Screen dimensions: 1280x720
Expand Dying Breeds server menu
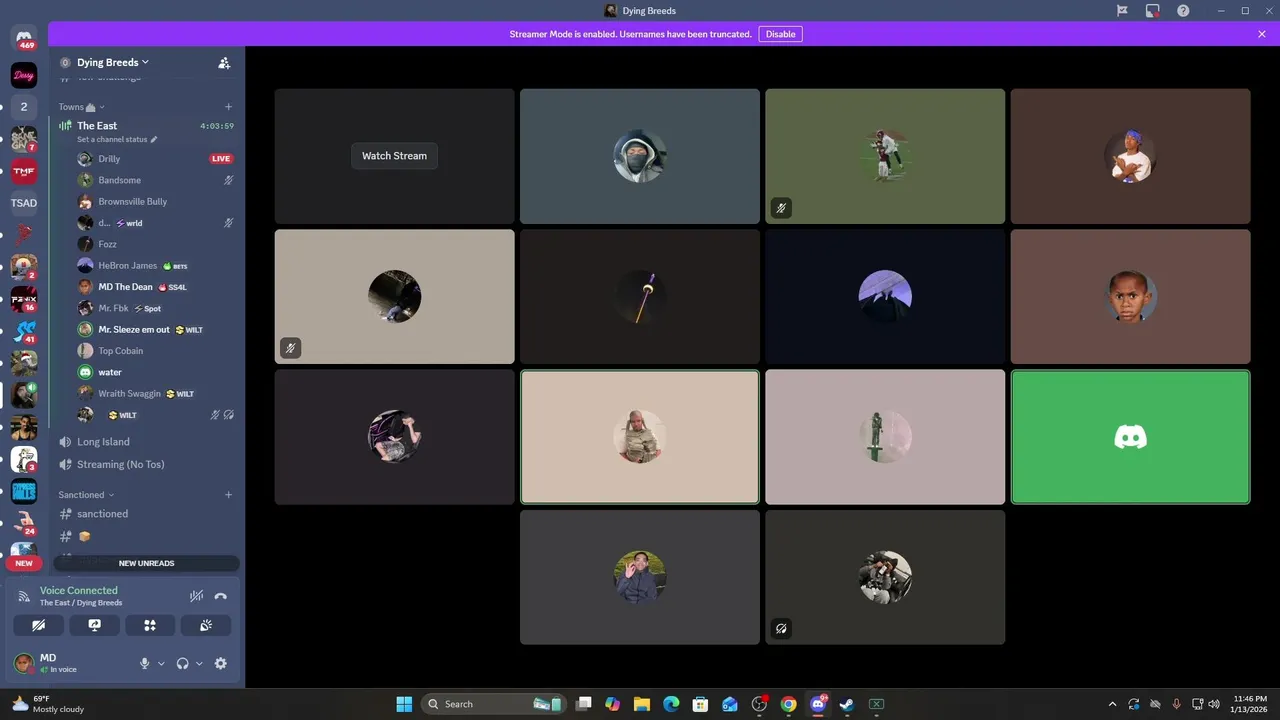(112, 62)
